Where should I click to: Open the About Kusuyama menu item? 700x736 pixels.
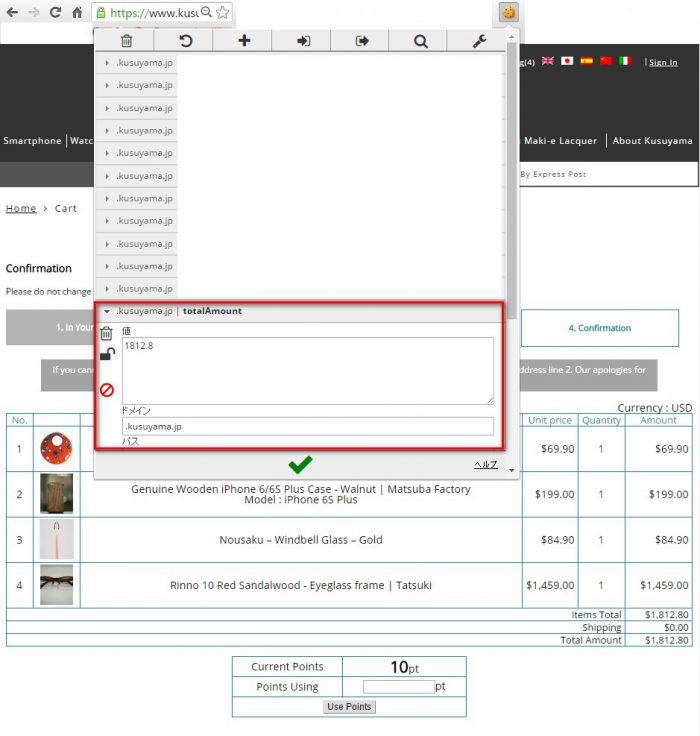coord(652,141)
